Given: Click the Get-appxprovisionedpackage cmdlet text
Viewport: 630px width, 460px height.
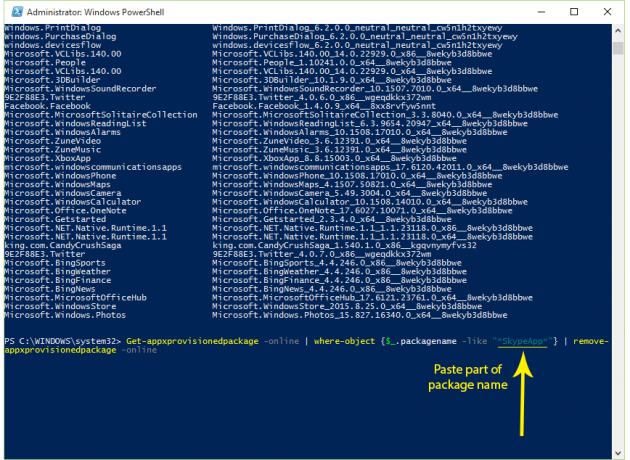Looking at the screenshot, I should coord(181,342).
